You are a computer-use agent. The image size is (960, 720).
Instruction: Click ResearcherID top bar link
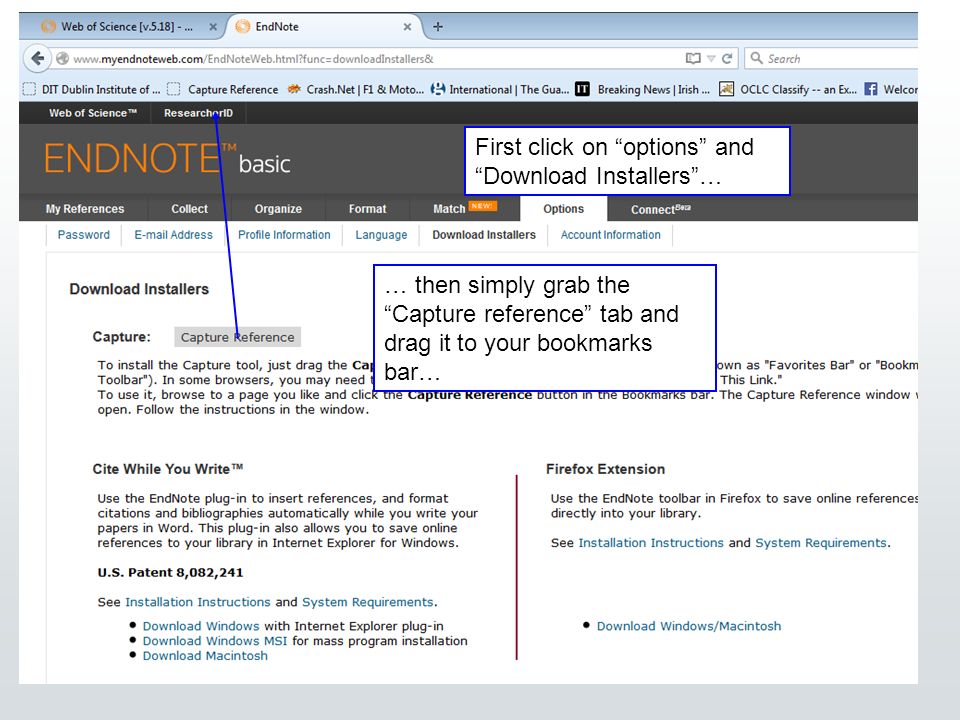[198, 113]
